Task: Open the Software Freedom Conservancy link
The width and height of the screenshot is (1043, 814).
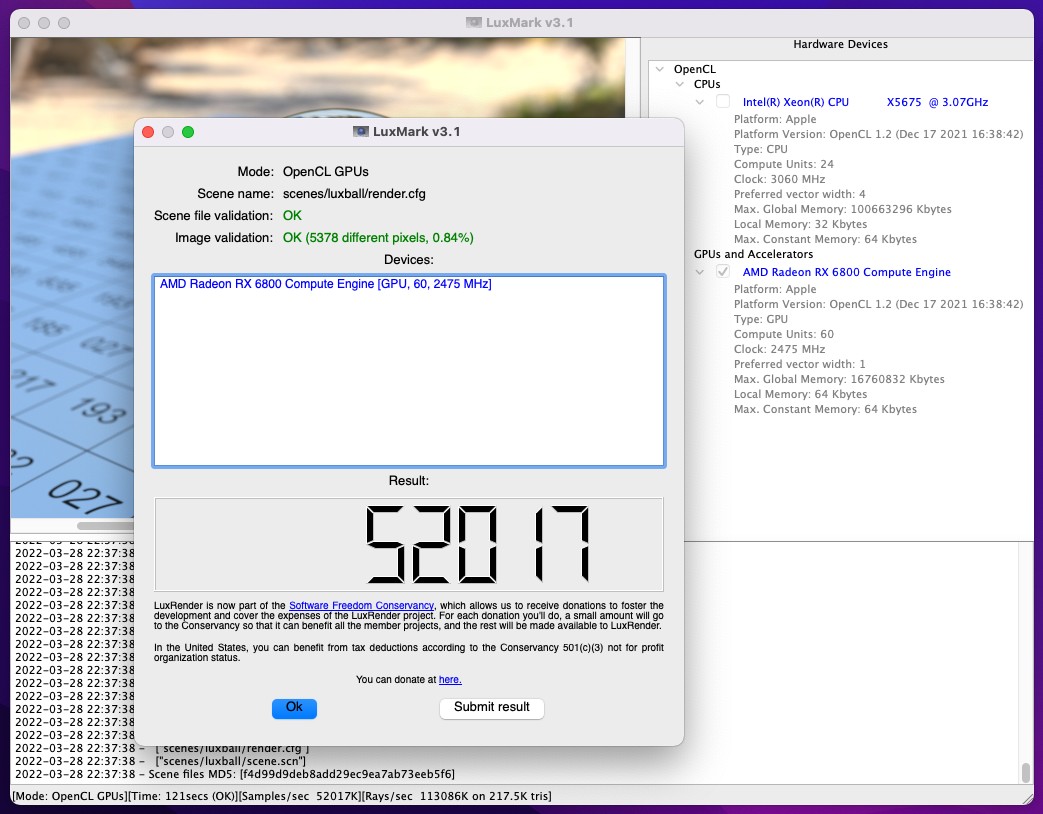Action: click(x=361, y=606)
